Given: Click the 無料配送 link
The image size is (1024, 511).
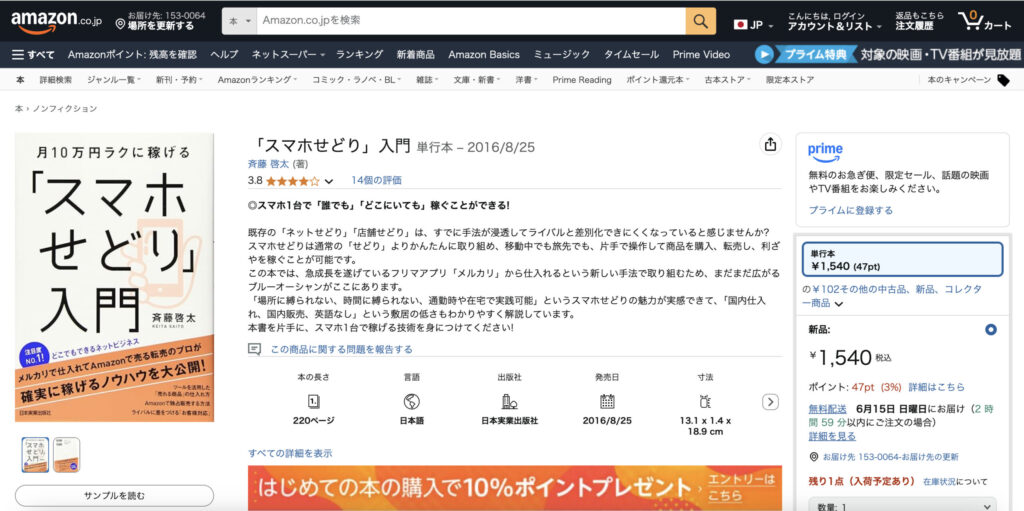Looking at the screenshot, I should [x=827, y=408].
